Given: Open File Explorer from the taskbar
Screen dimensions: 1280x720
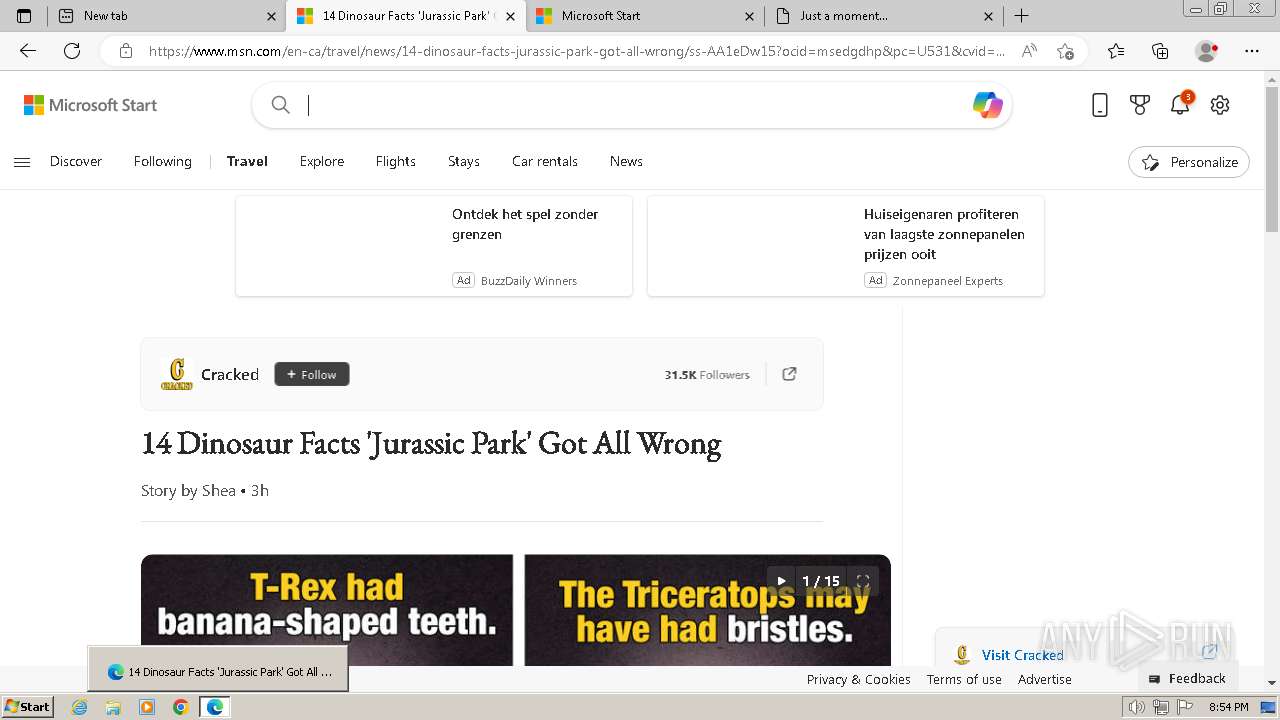Looking at the screenshot, I should [x=113, y=707].
